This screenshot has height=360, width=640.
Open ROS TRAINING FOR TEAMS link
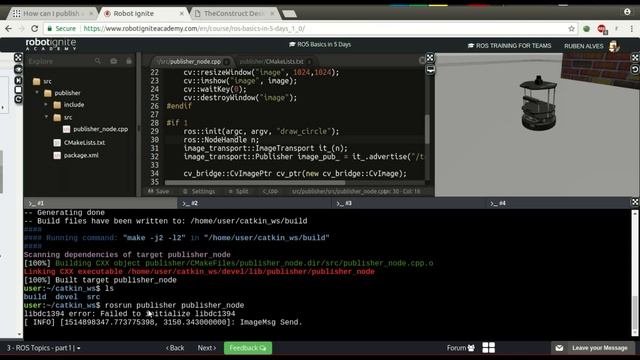click(509, 46)
